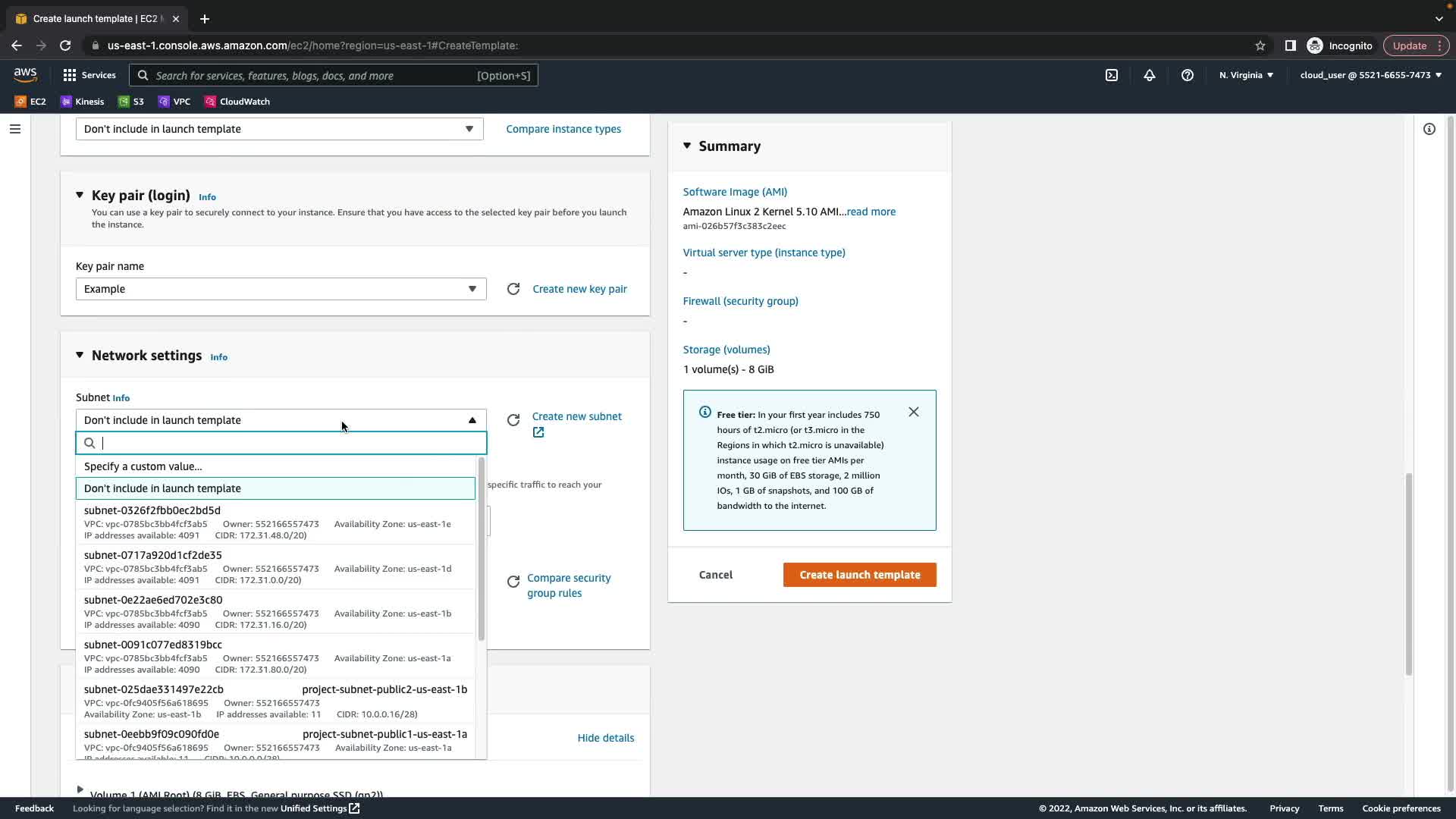The width and height of the screenshot is (1456, 819).
Task: Open the S3 bookmark shortcut
Action: tap(131, 102)
